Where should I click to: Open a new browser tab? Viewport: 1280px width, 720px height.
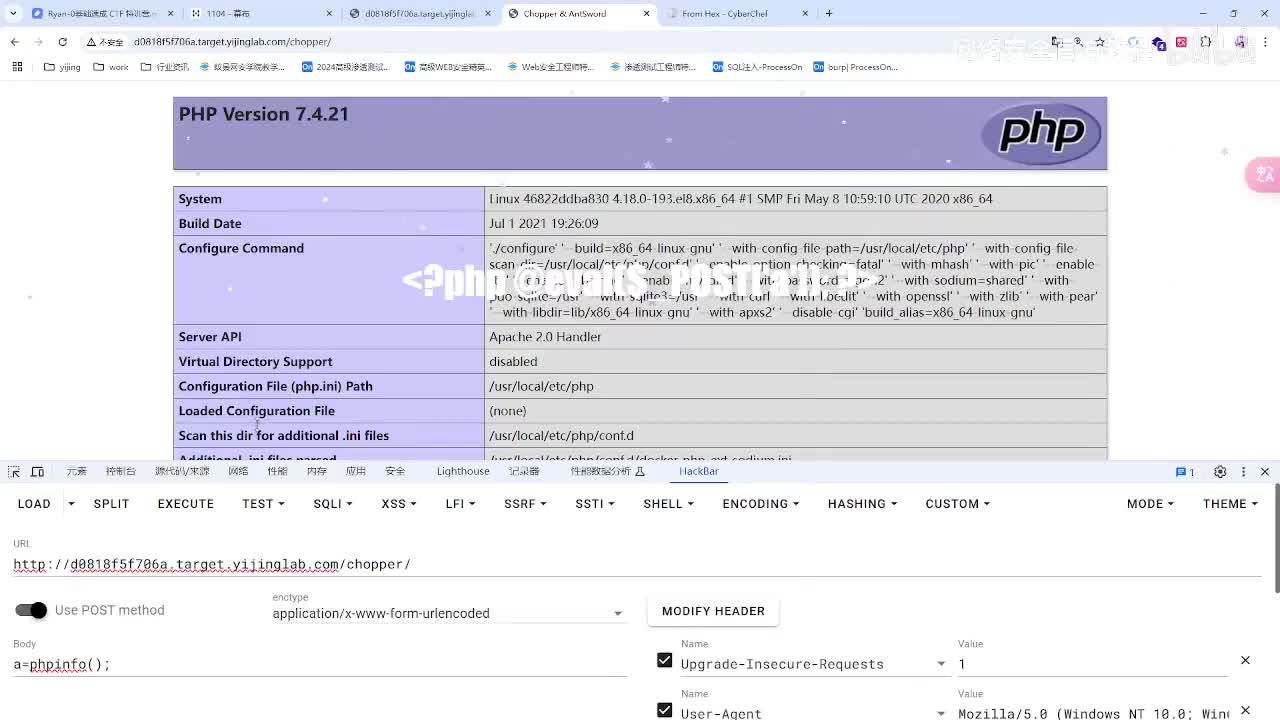(x=829, y=13)
